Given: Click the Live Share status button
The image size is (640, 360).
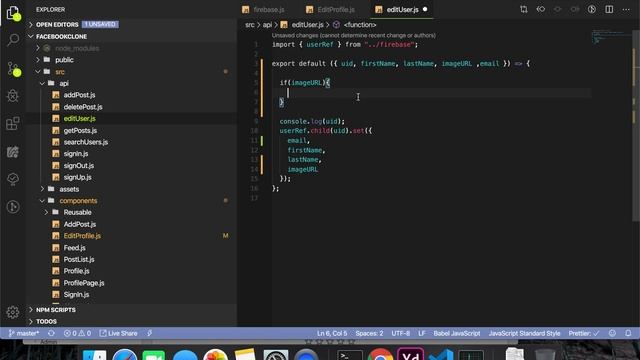Looking at the screenshot, I should click(x=118, y=333).
